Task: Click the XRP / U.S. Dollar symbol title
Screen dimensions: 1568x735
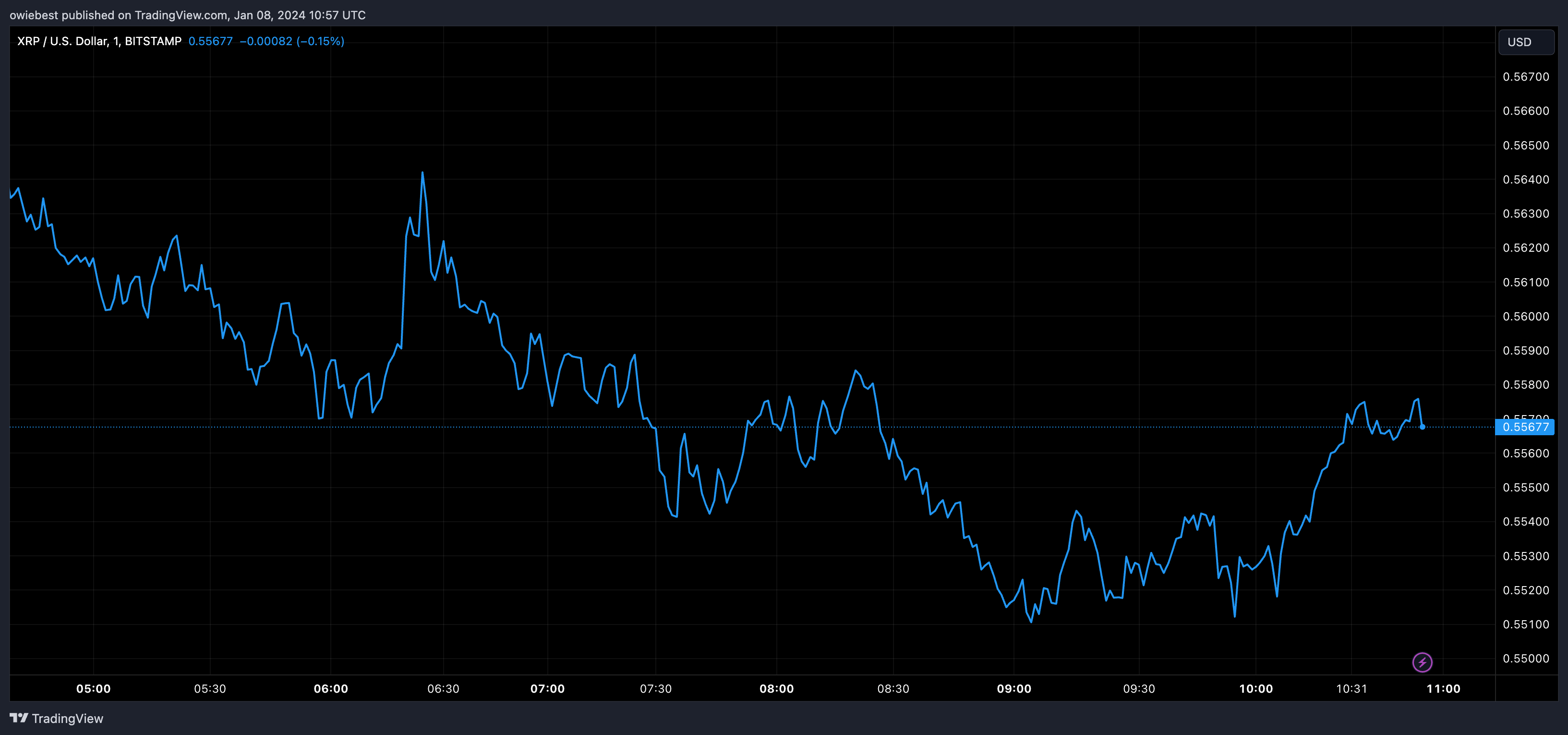Action: [99, 41]
